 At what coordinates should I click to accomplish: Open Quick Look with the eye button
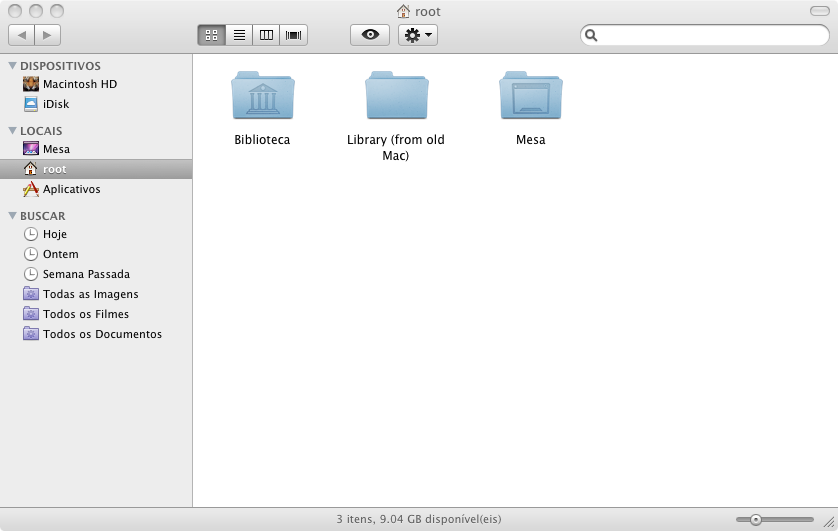click(x=370, y=35)
